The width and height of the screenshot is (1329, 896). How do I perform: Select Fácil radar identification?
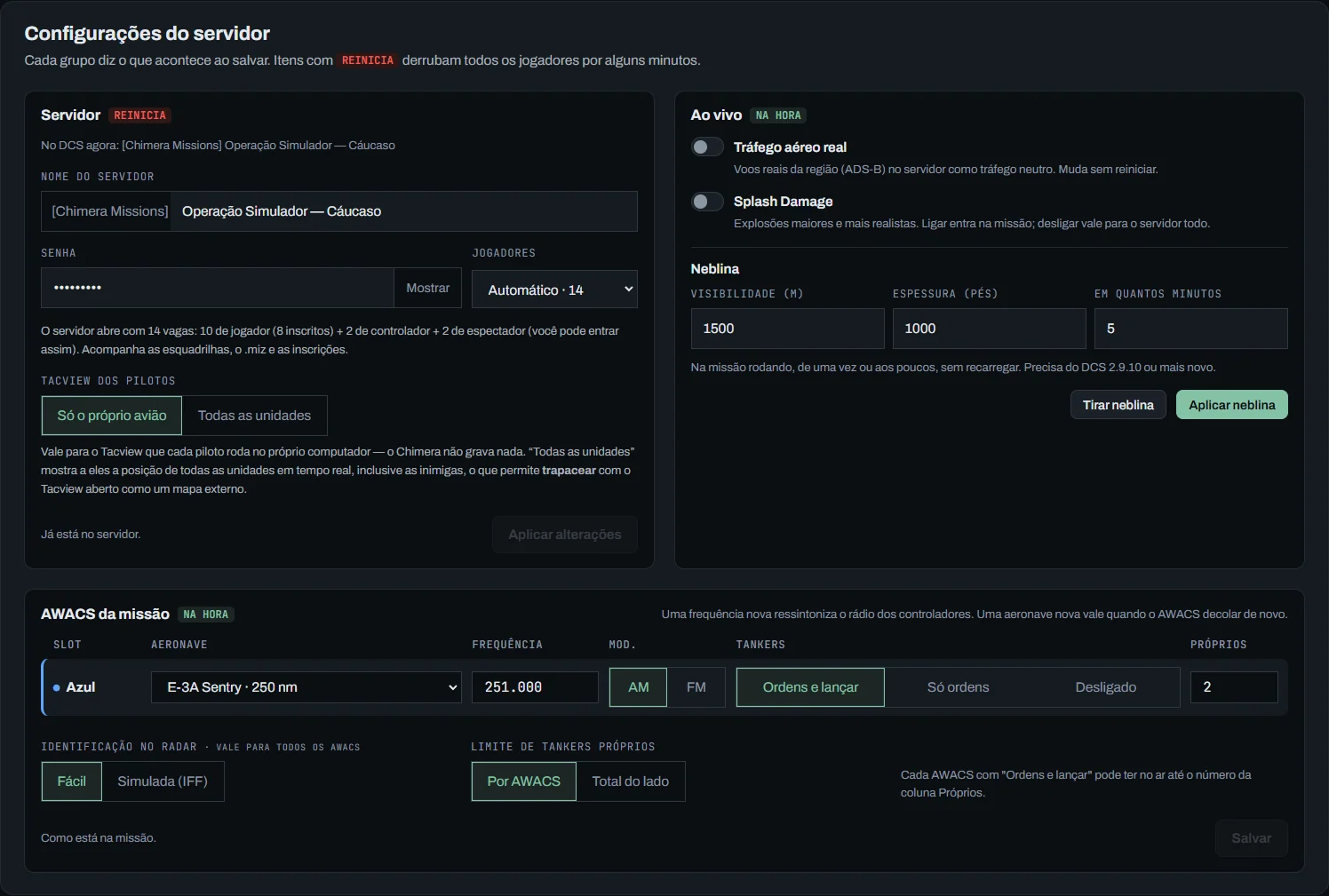[x=72, y=781]
